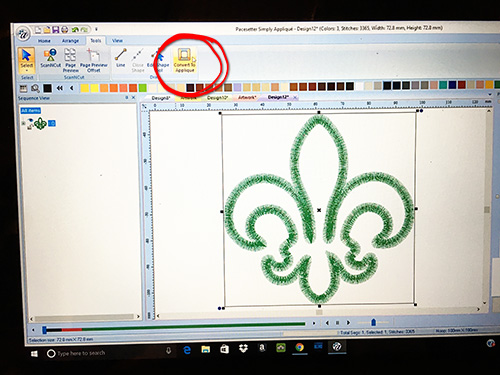500x375 pixels.
Task: Open the round application menu button
Action: (x=24, y=34)
